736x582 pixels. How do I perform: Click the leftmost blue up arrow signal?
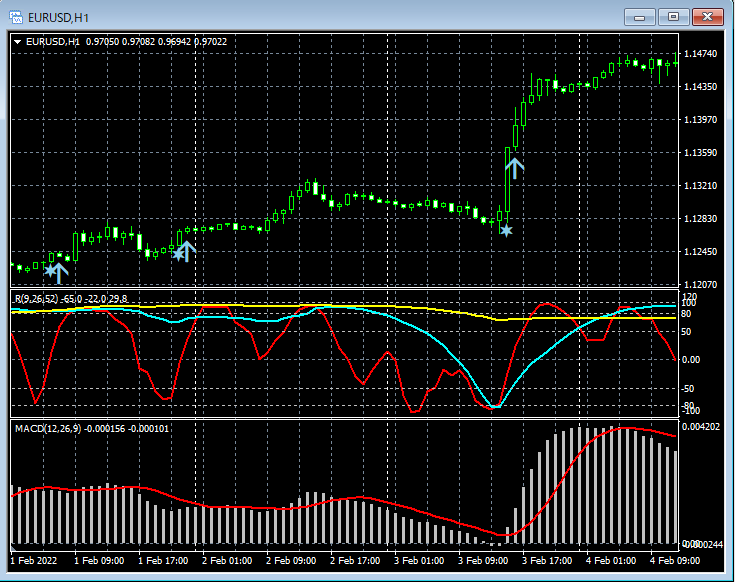tap(58, 270)
